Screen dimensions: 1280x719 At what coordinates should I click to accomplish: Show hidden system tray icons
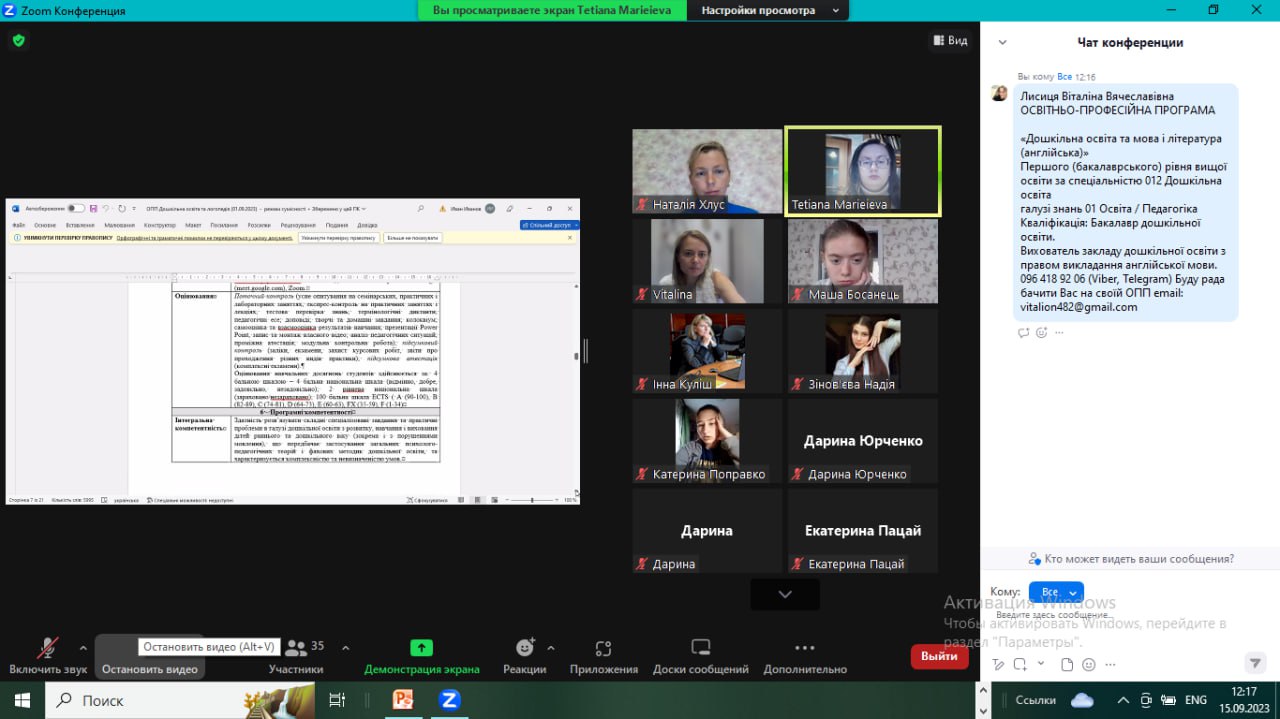(x=1123, y=700)
